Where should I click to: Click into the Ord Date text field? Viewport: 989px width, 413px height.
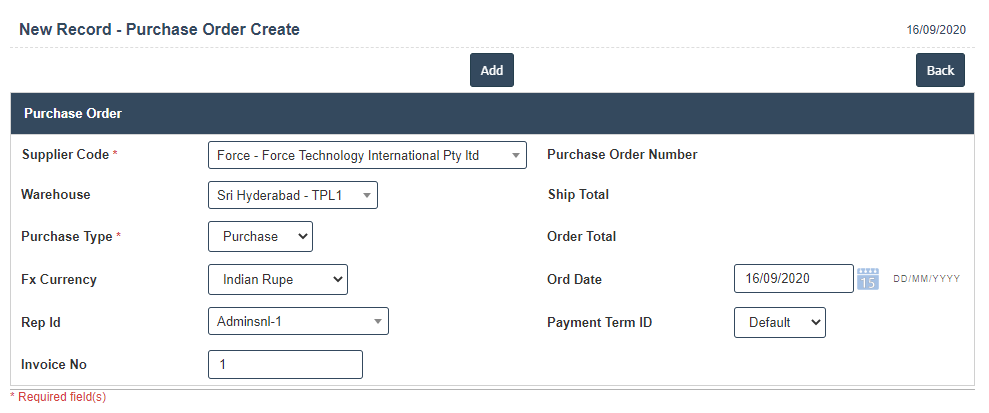(x=793, y=279)
